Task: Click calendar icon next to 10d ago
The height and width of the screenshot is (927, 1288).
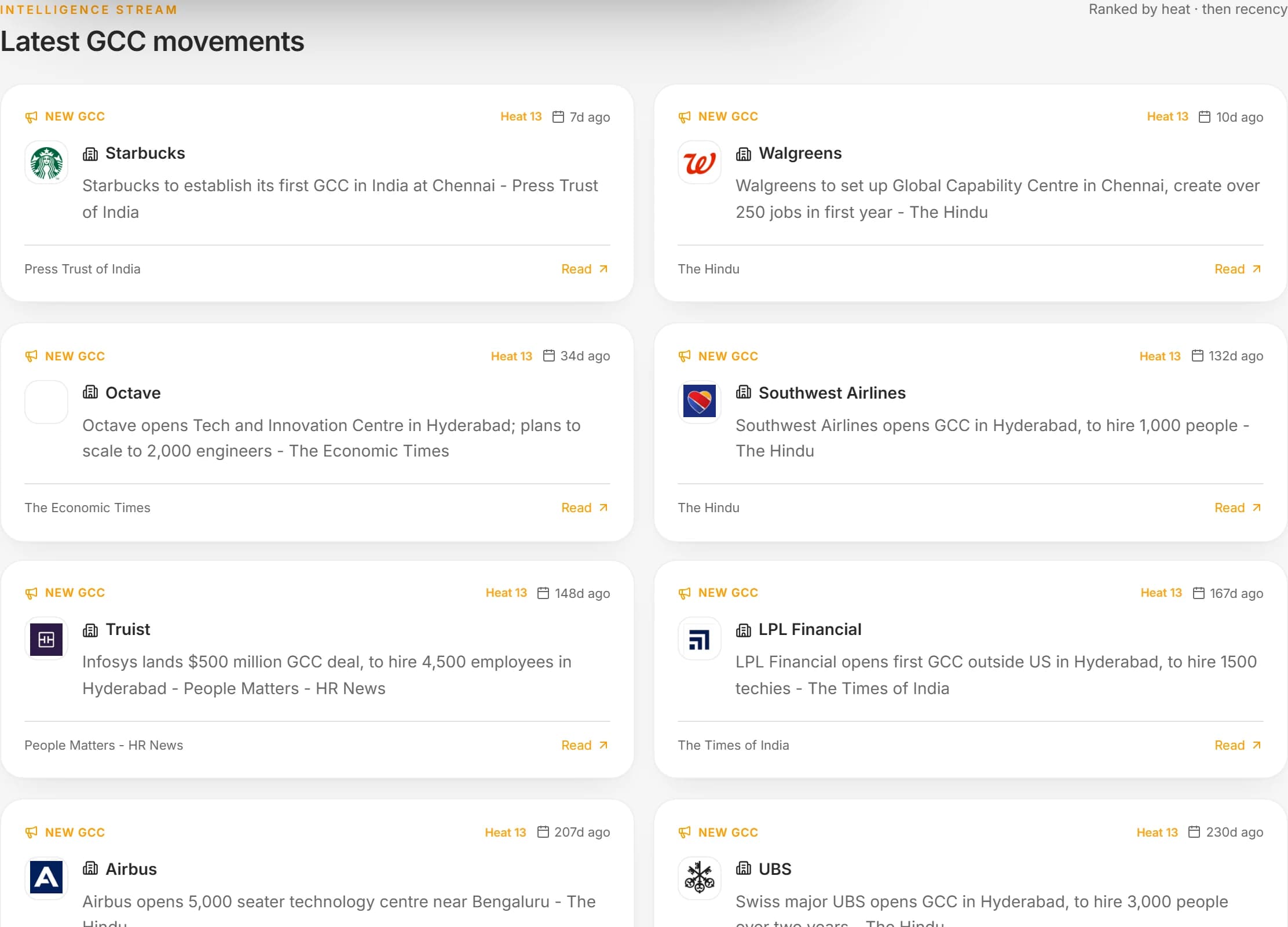Action: [1205, 117]
